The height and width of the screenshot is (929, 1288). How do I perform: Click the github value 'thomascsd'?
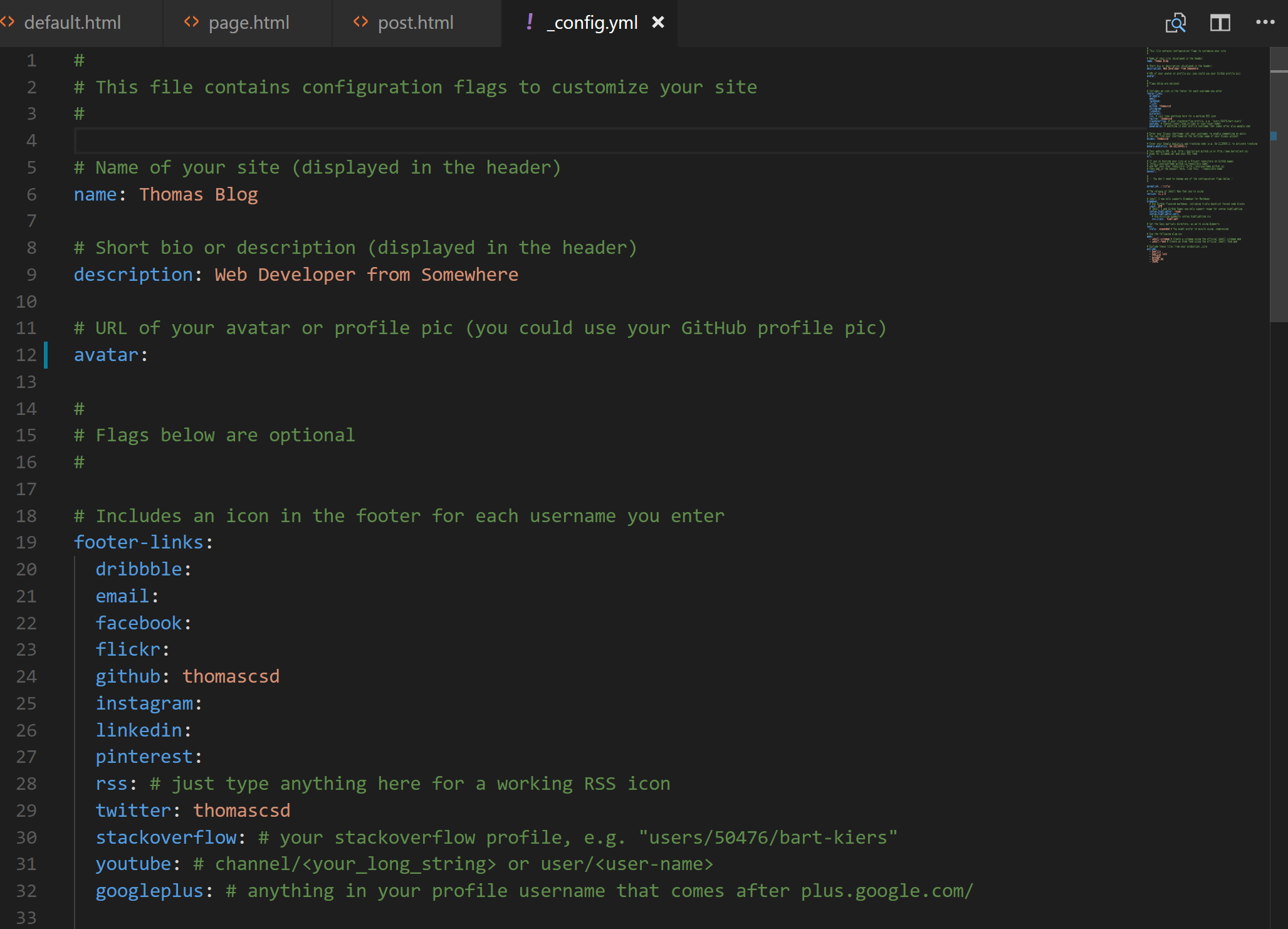pos(231,677)
